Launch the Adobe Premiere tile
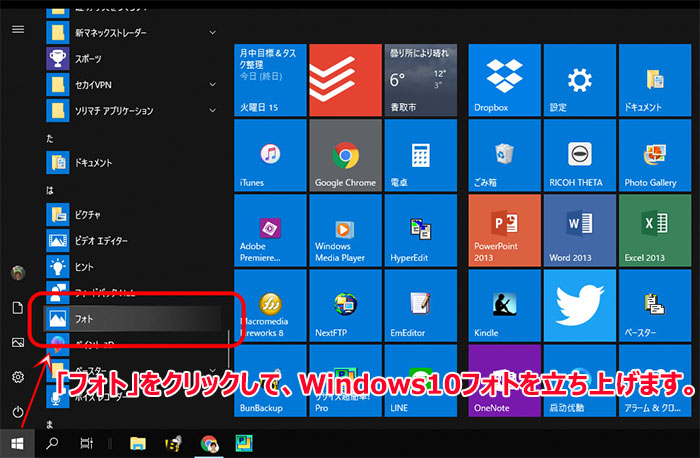 (x=270, y=230)
